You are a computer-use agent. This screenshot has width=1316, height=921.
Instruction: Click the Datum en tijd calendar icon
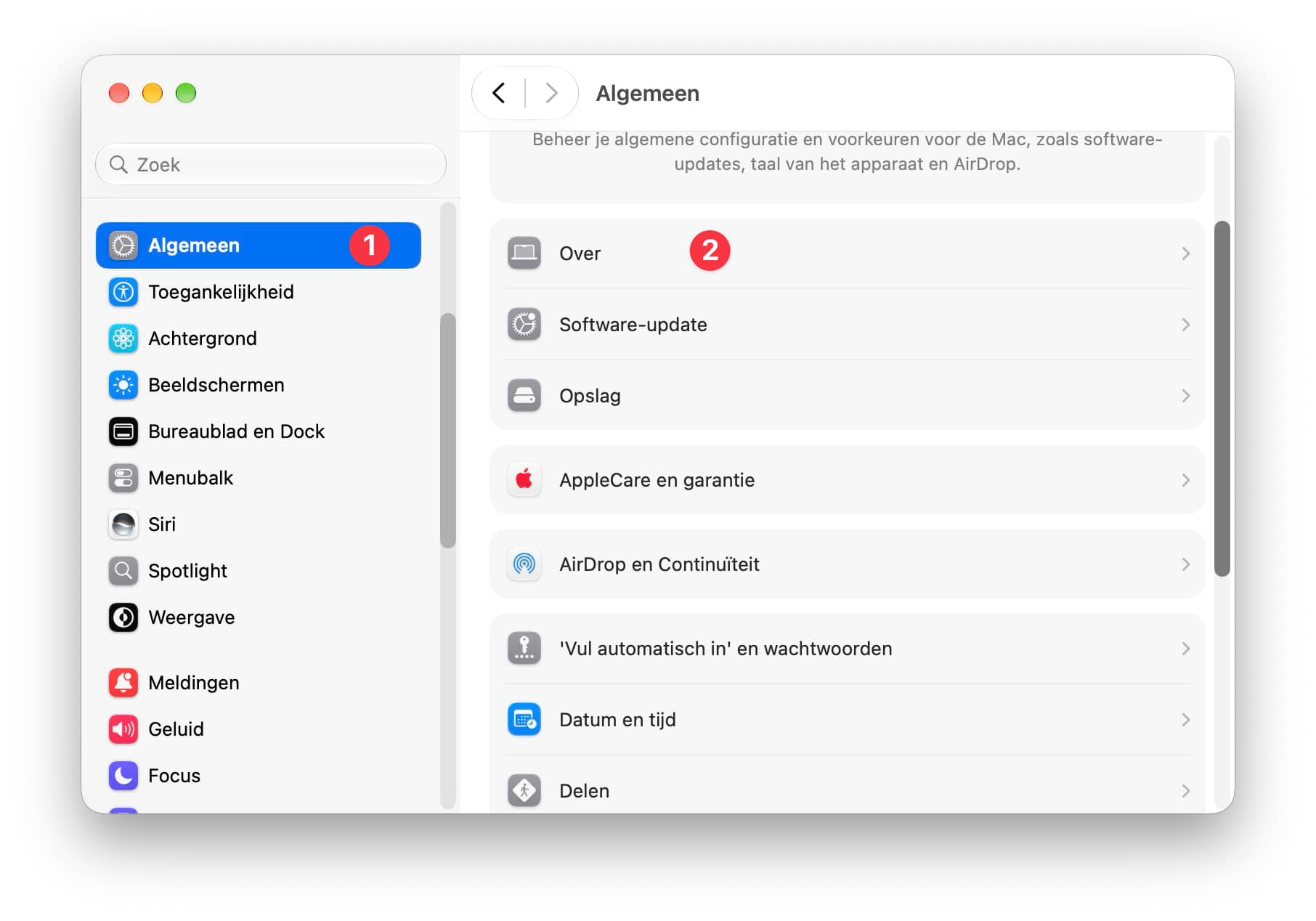tap(524, 720)
